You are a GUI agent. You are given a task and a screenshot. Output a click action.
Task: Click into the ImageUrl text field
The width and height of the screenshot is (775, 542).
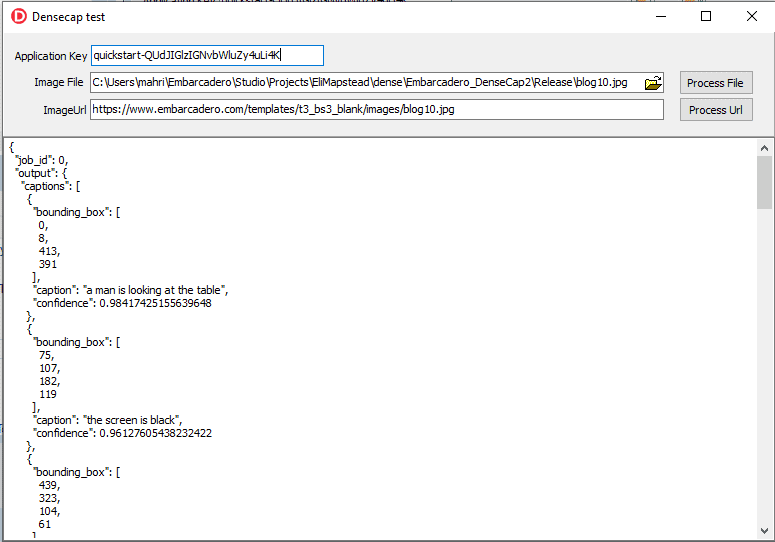point(377,109)
